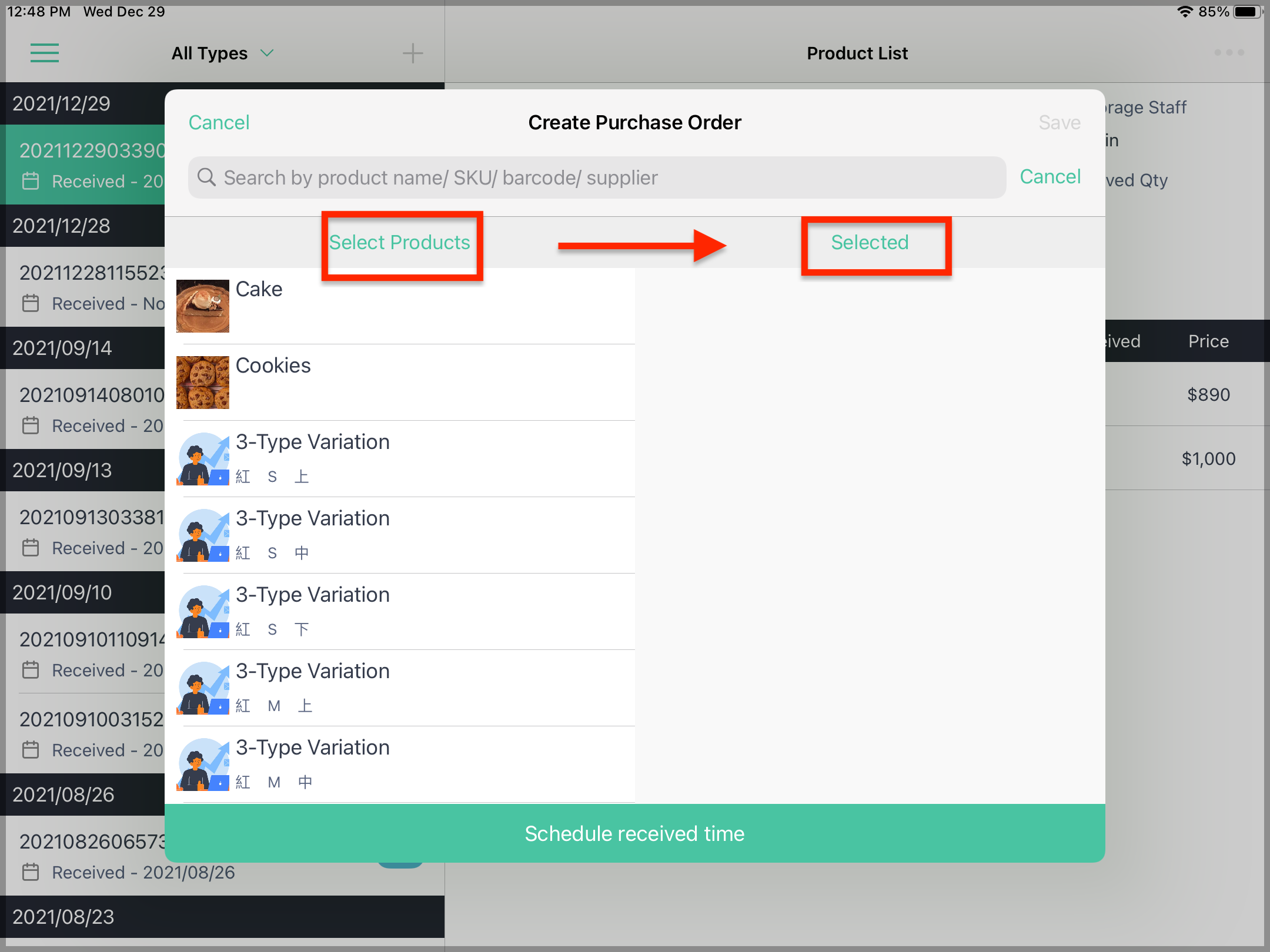Tap calendar icon under order 20210910110914
Viewport: 1270px width, 952px height.
31,670
